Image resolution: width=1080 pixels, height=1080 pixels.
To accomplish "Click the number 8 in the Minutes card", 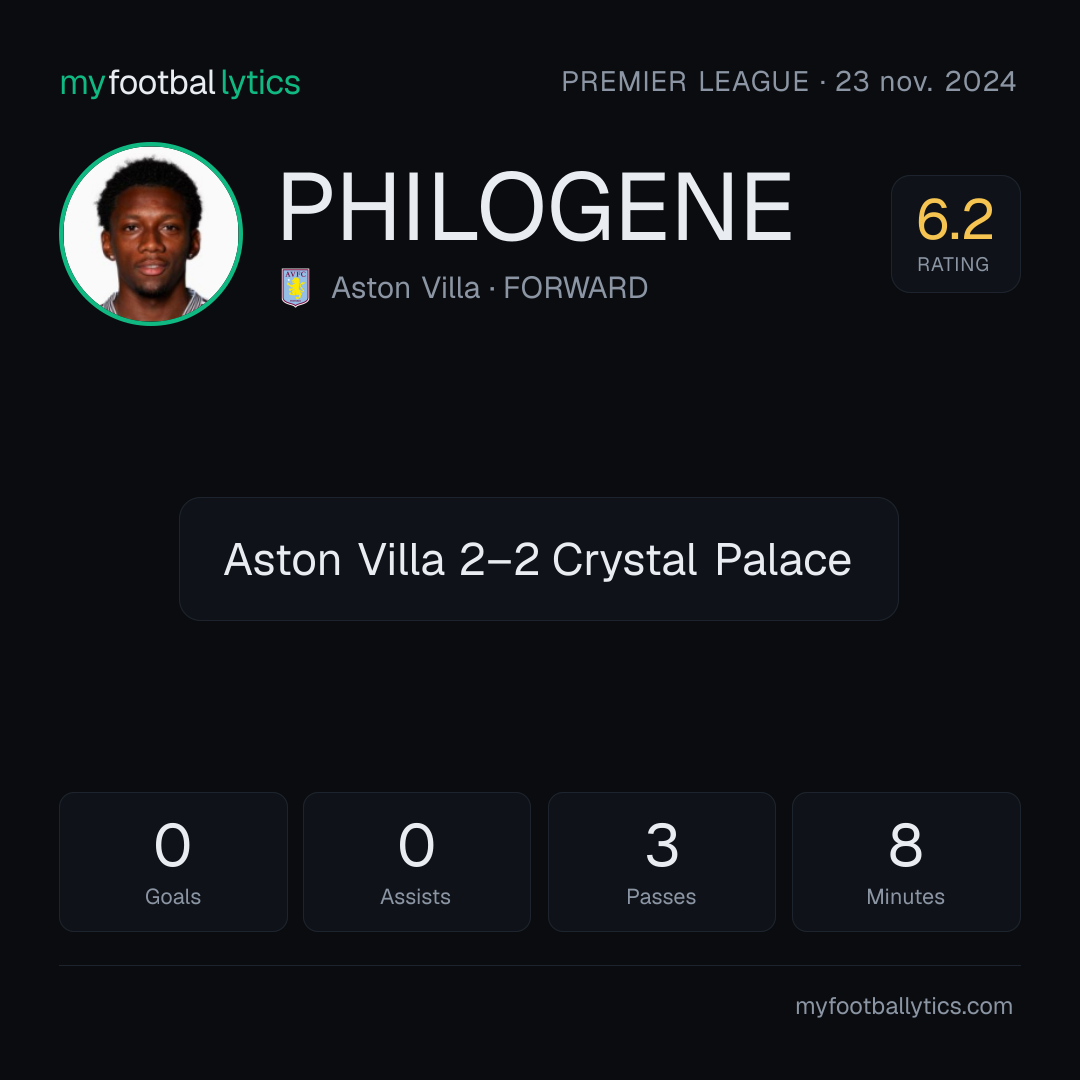I will coord(906,844).
